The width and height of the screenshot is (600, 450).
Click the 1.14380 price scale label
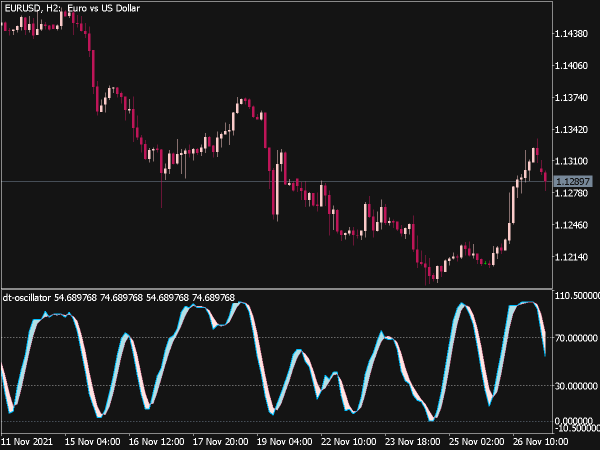click(571, 34)
